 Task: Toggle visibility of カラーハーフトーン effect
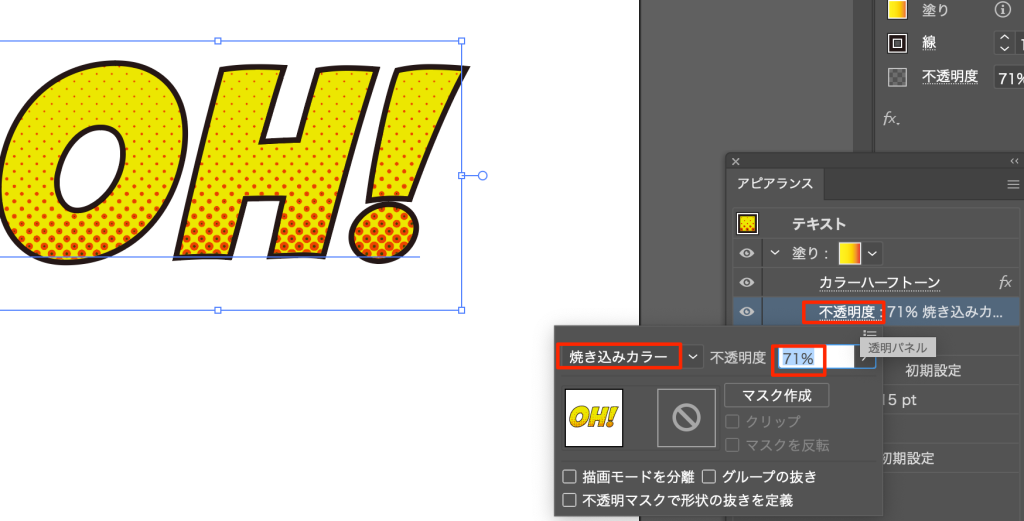(x=746, y=283)
